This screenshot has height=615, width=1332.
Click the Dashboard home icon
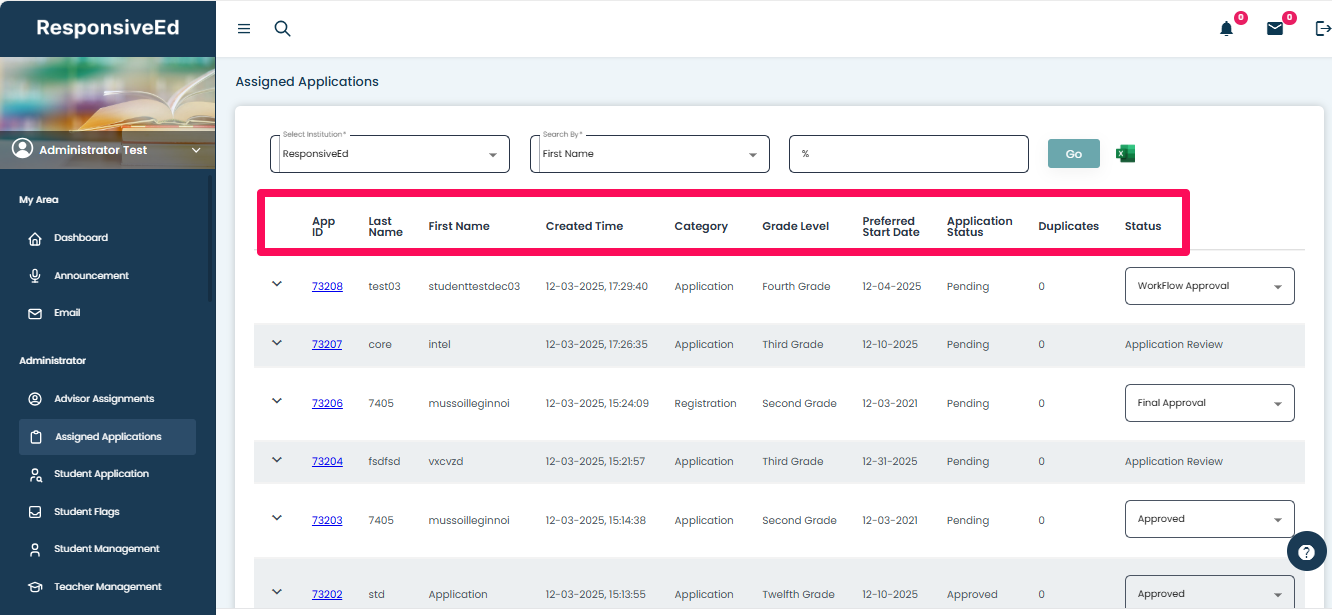[x=35, y=239]
